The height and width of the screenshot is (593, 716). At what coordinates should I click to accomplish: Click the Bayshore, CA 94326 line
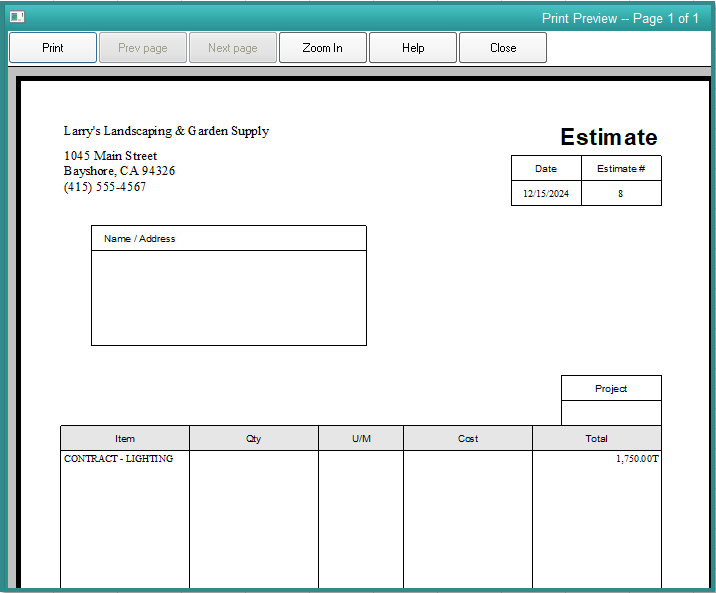pyautogui.click(x=119, y=171)
